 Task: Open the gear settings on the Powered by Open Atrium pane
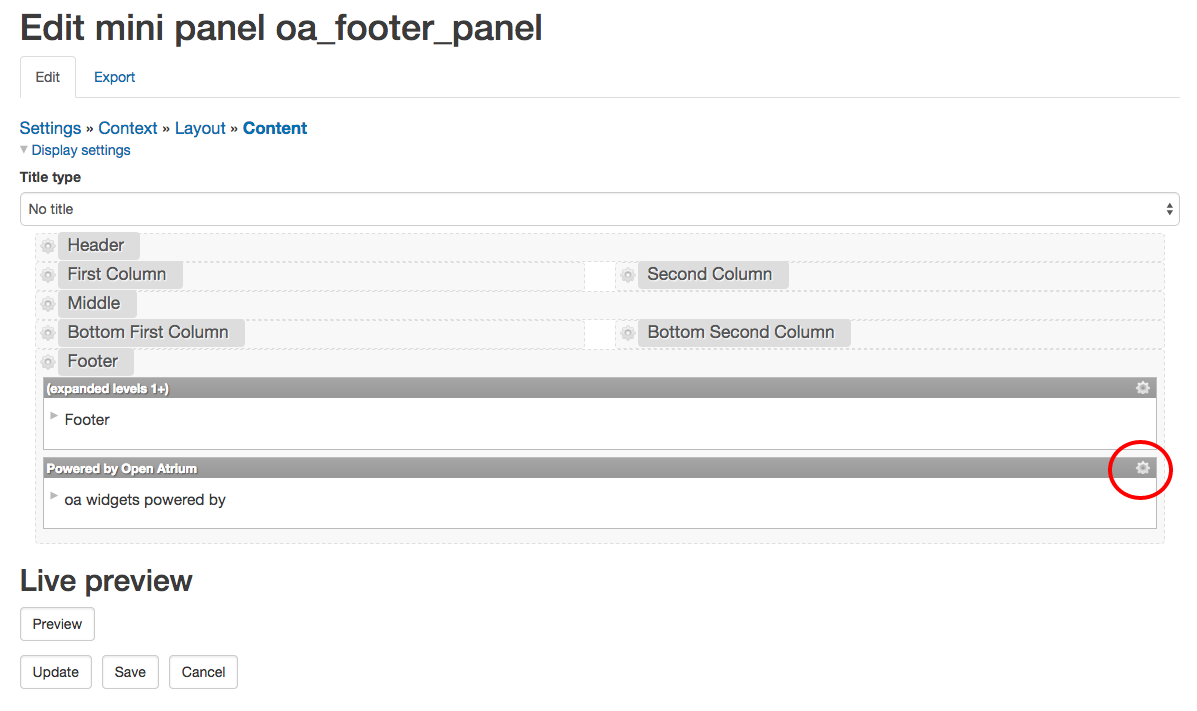pos(1142,468)
